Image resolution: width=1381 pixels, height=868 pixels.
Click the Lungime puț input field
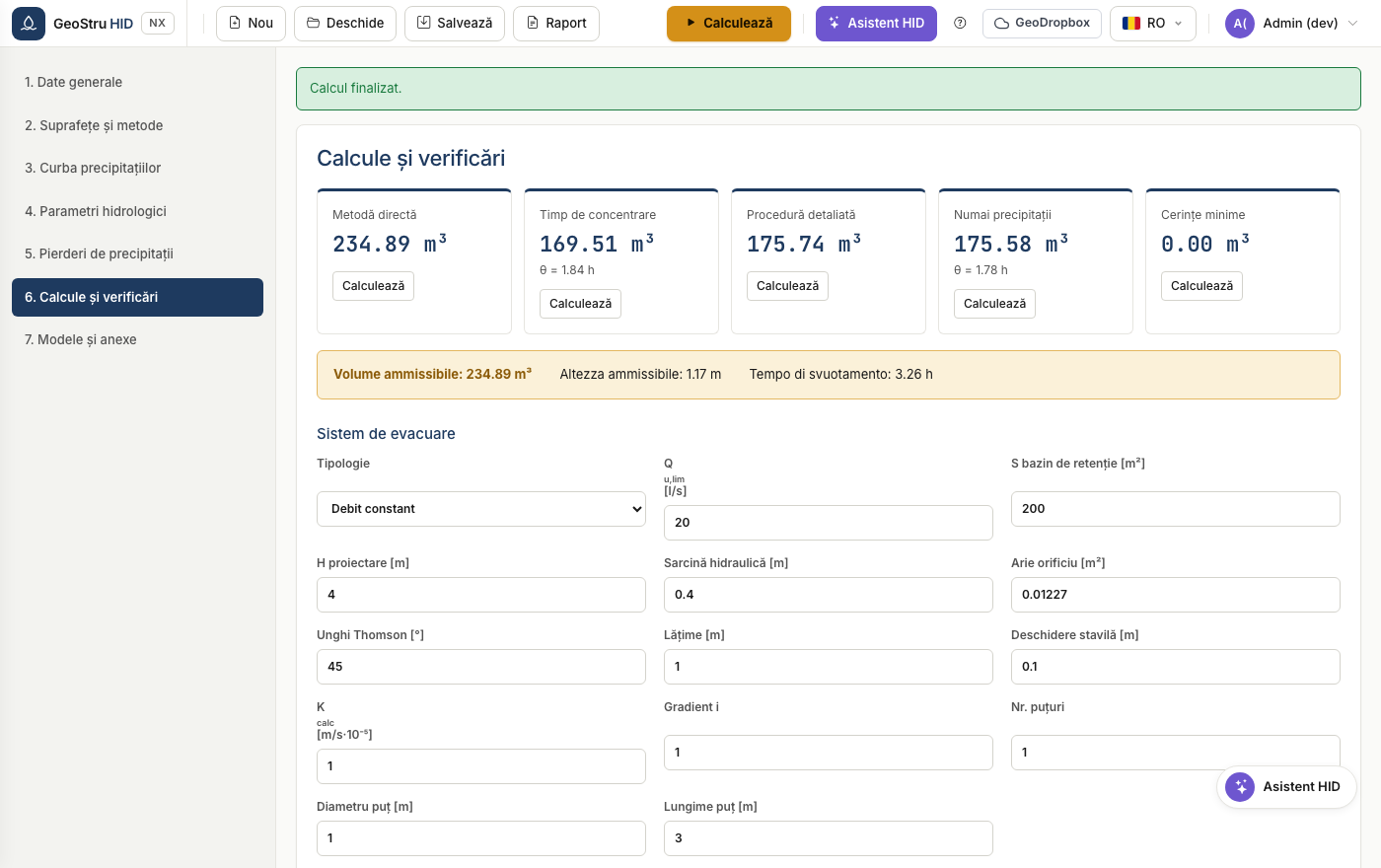(x=829, y=838)
